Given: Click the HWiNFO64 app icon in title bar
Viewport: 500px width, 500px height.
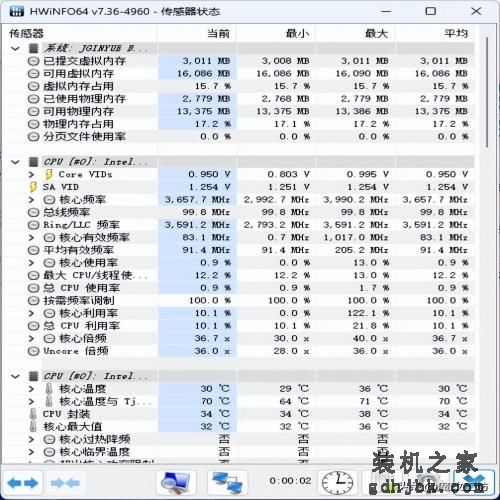Looking at the screenshot, I should (17, 12).
